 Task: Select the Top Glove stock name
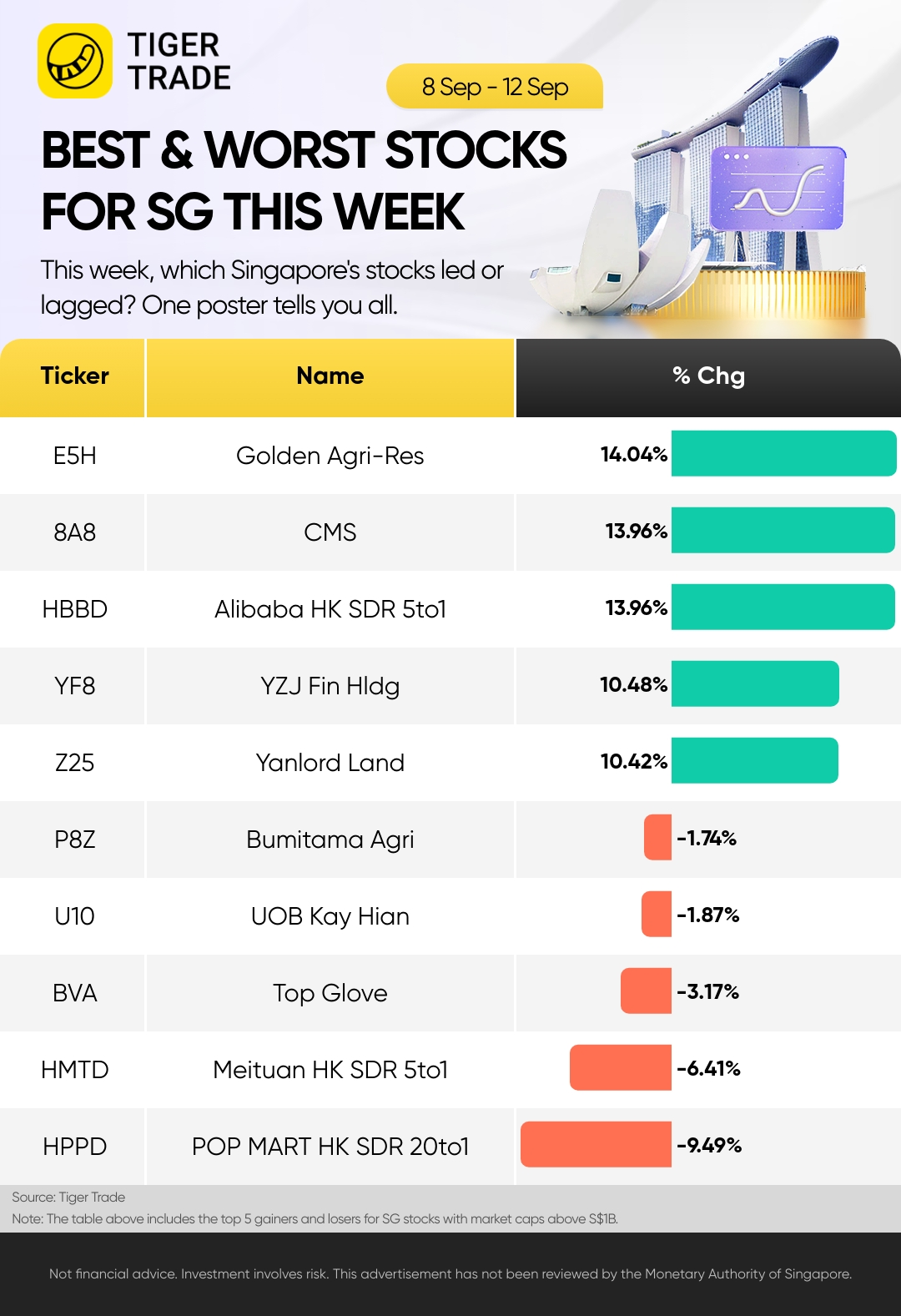(330, 993)
